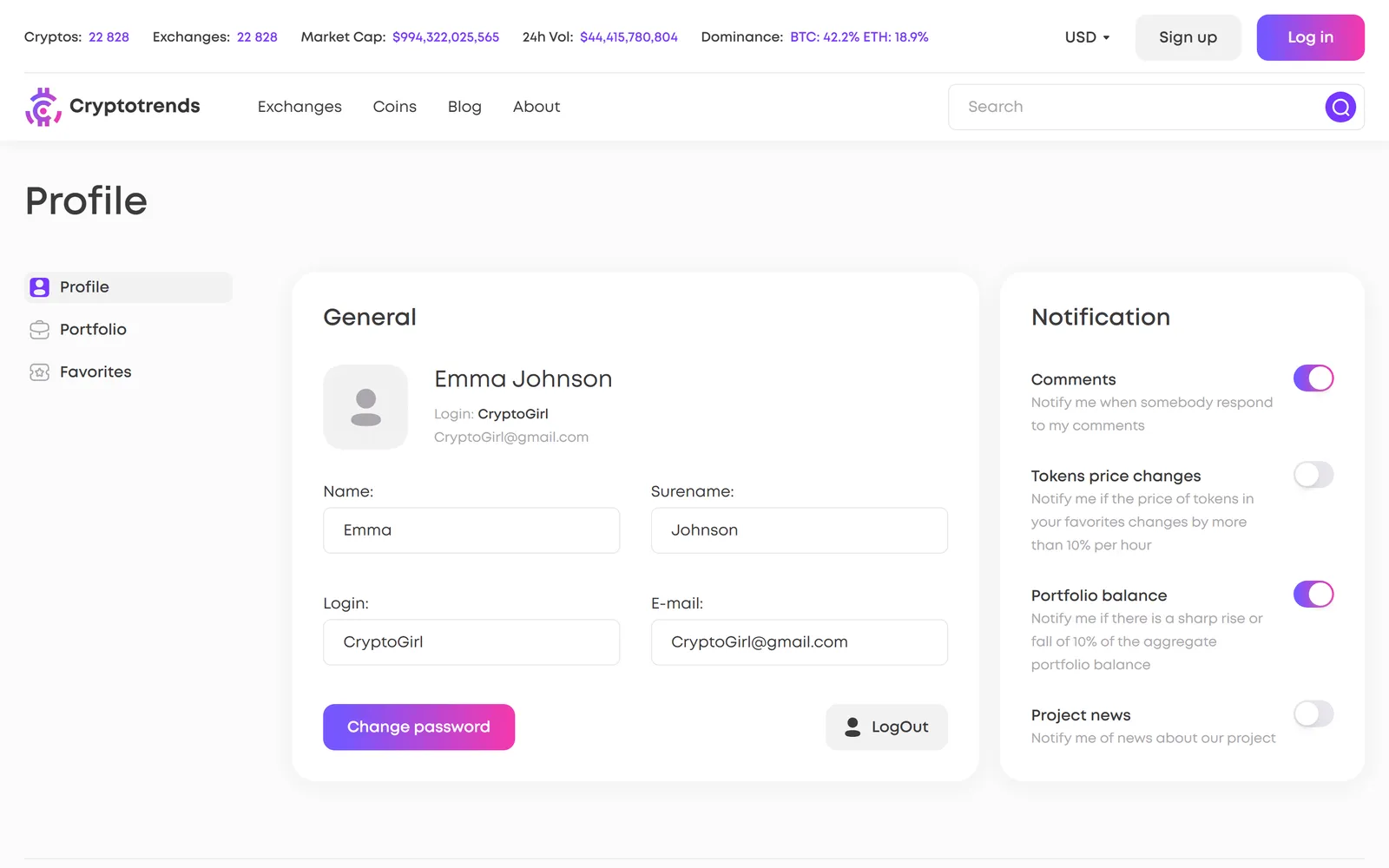Click the LogOut button label
1389x868 pixels.
[899, 727]
